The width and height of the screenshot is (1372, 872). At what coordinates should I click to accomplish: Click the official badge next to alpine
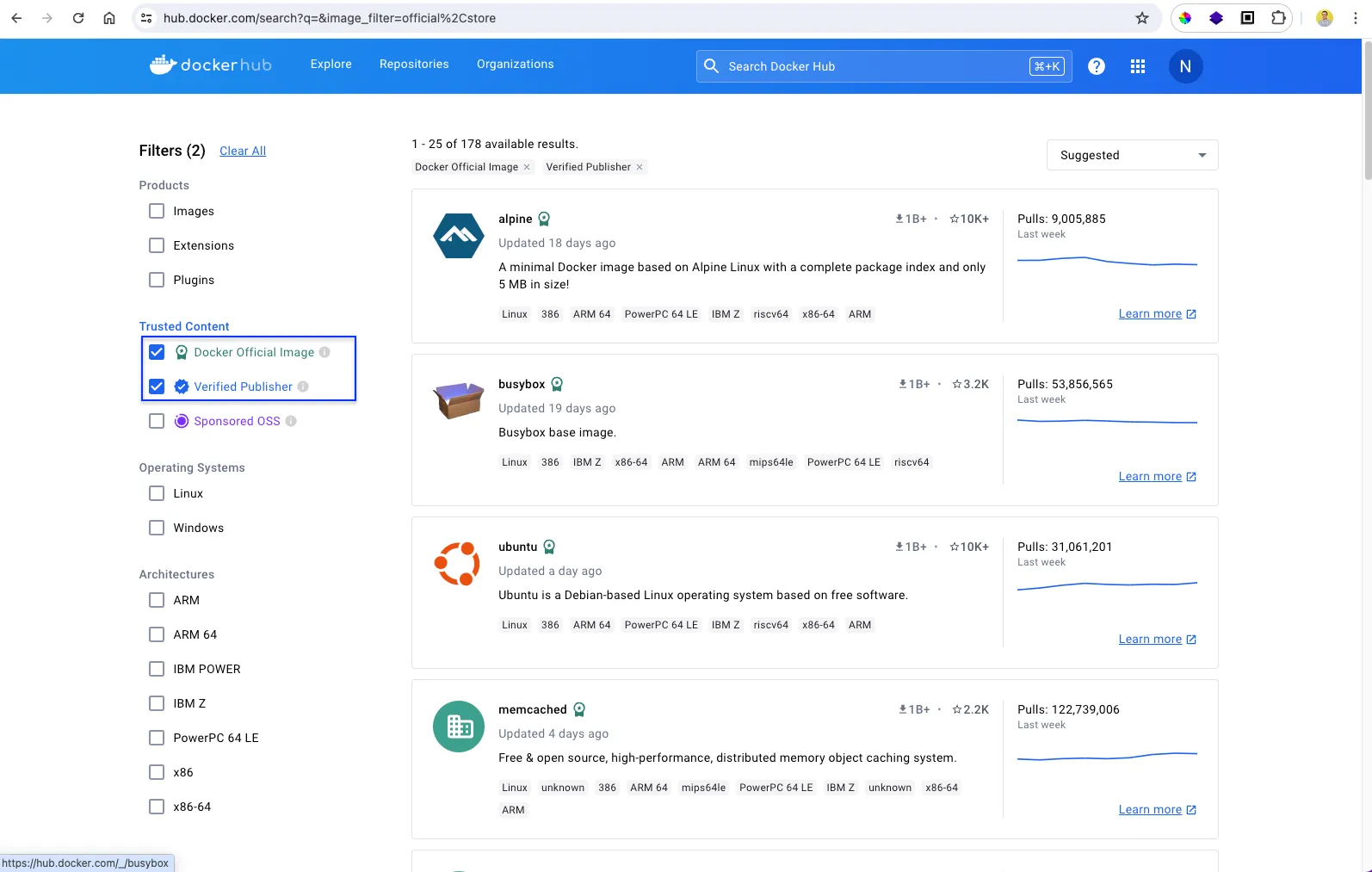point(544,219)
